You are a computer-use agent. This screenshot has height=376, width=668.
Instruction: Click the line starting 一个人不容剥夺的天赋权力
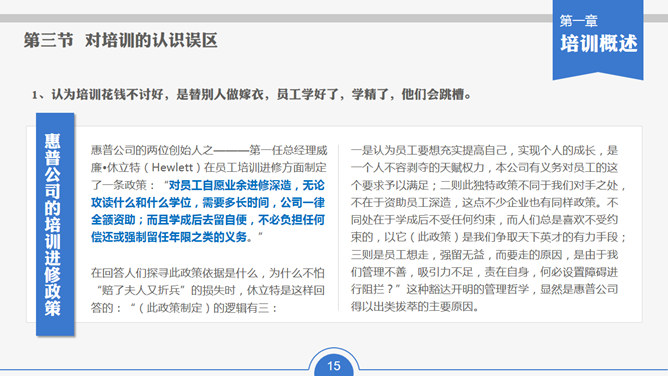coord(484,168)
